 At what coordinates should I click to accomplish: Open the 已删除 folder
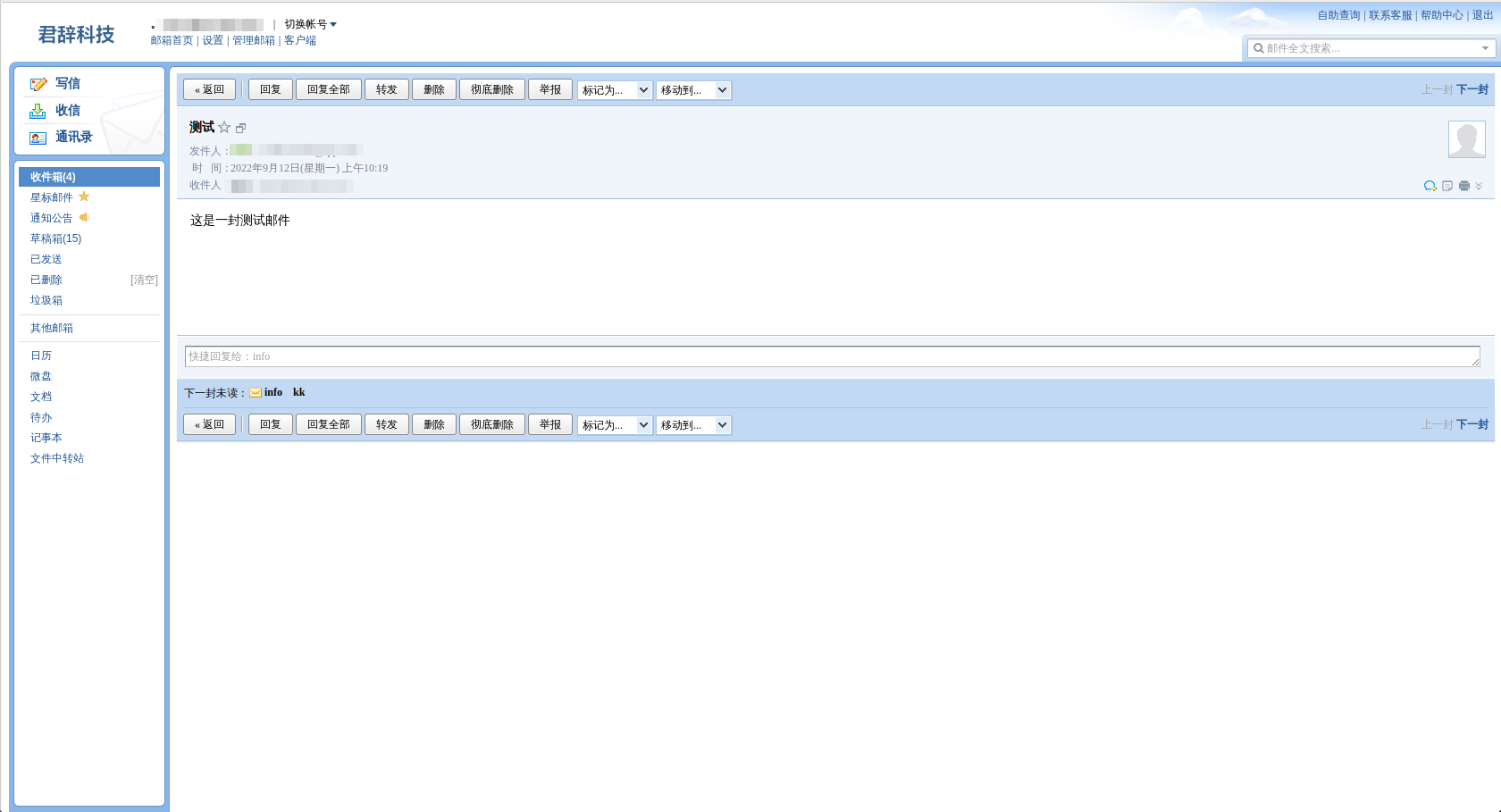[x=46, y=280]
